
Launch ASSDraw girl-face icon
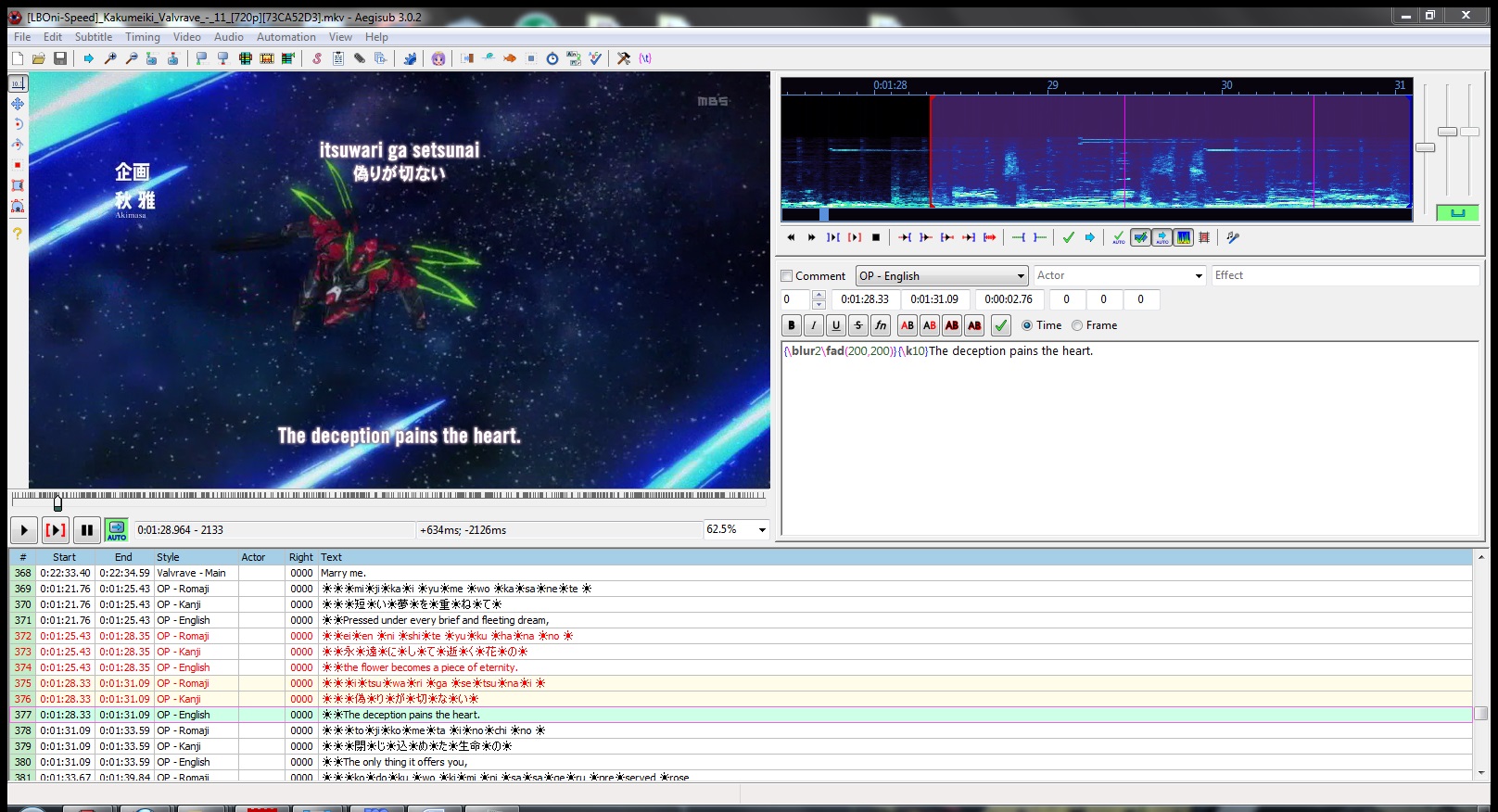438,58
